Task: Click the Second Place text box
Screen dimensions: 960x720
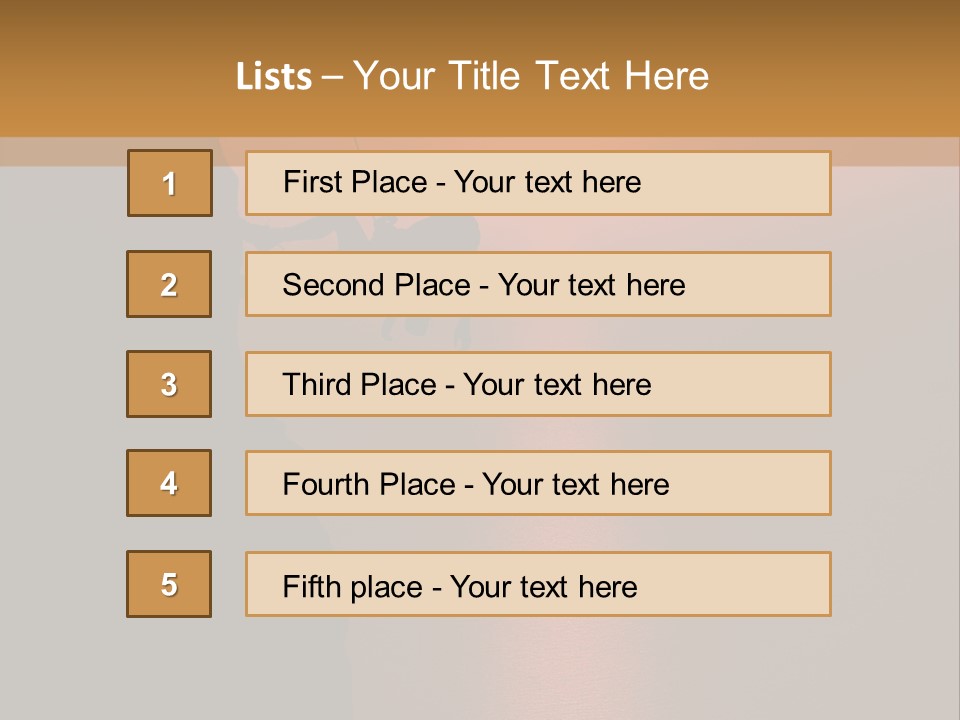Action: pos(538,284)
